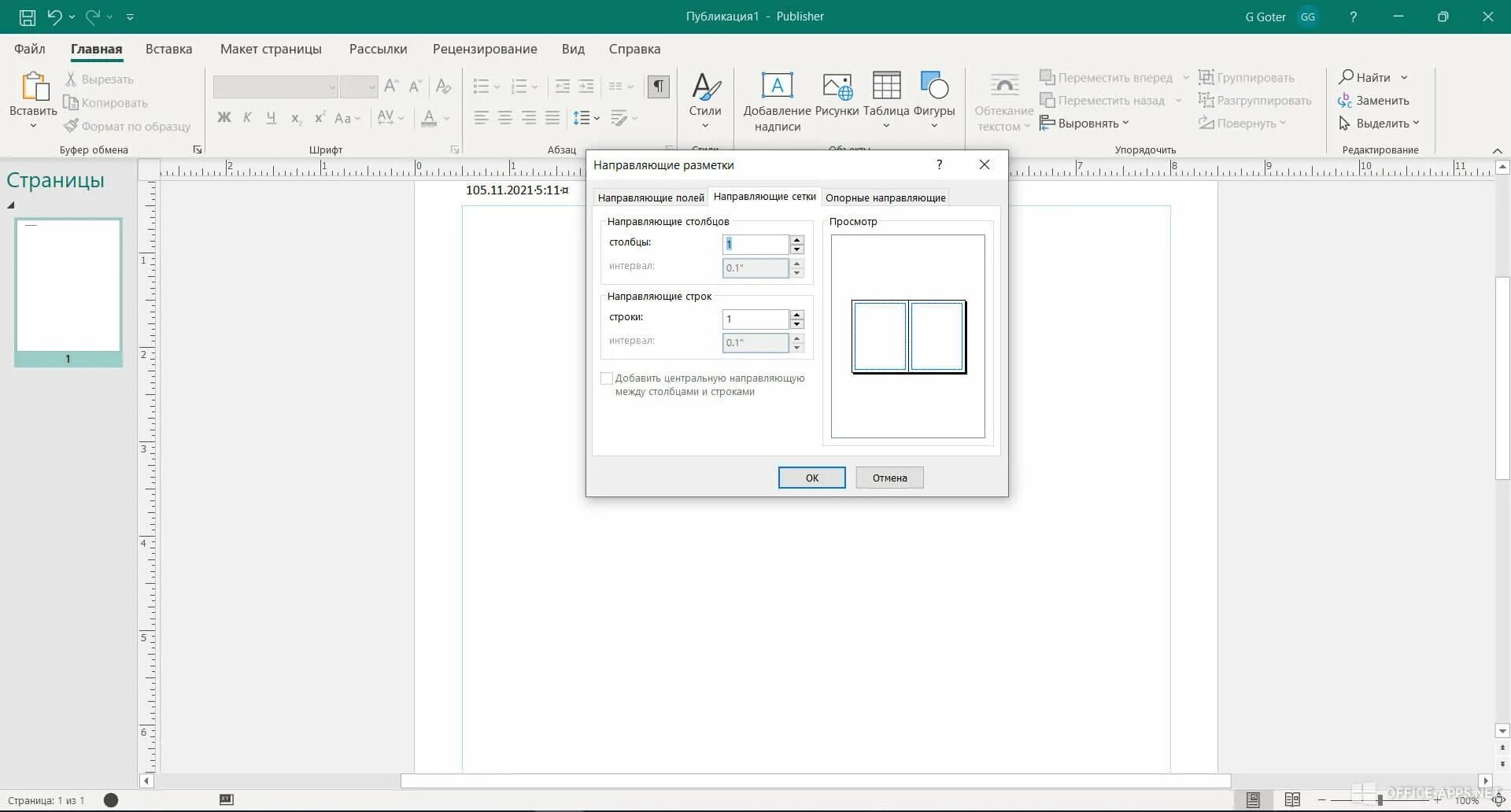Click Рисунки pictures icon
The image size is (1511, 812).
pos(837,86)
